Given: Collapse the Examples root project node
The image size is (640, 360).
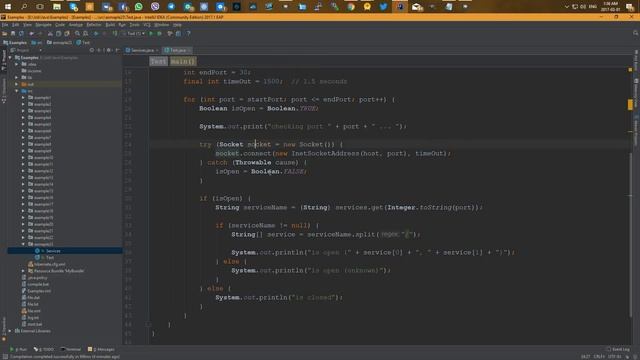Looking at the screenshot, I should pos(10,58).
